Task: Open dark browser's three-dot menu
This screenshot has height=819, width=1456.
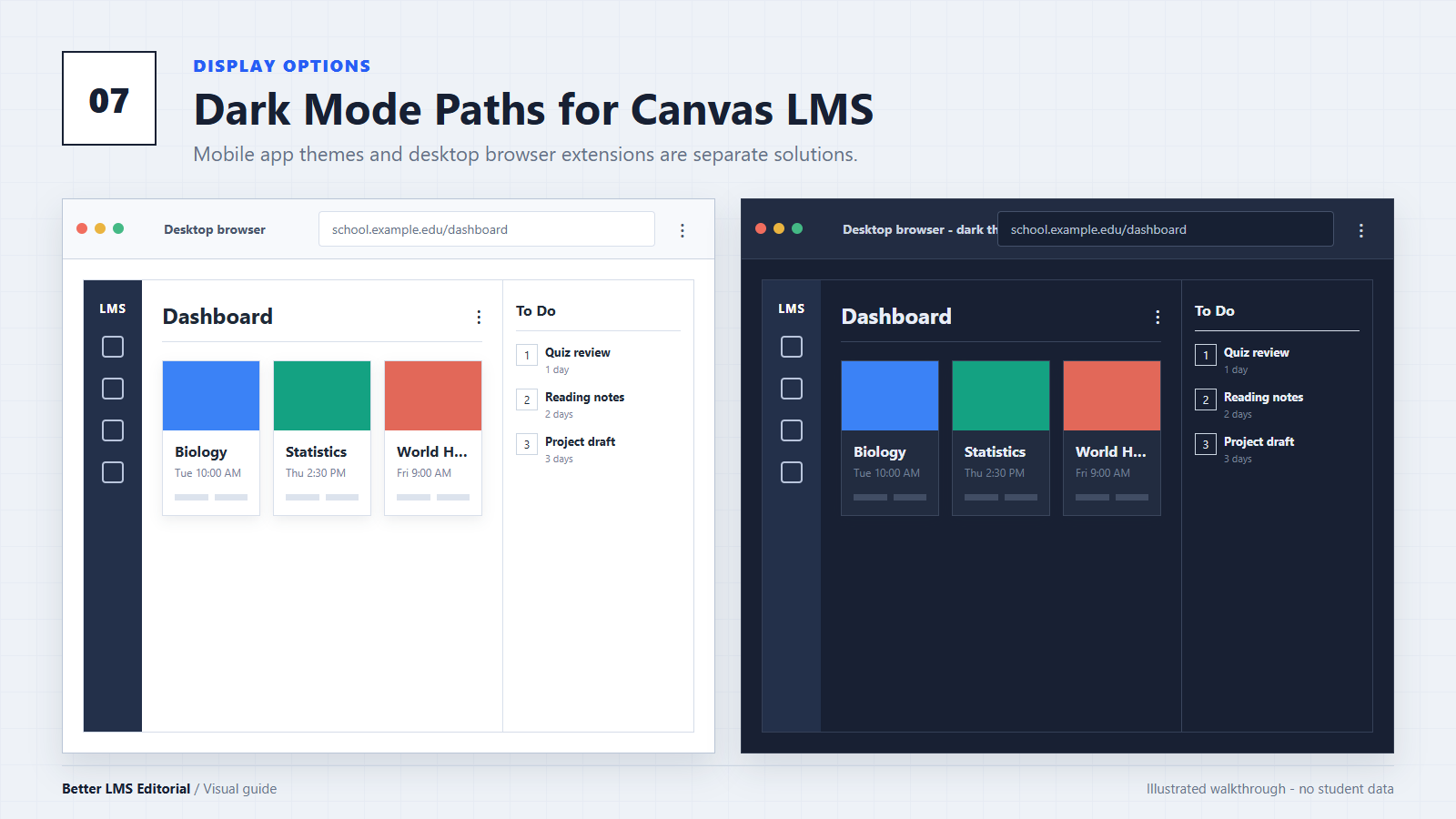Action: tap(1361, 230)
